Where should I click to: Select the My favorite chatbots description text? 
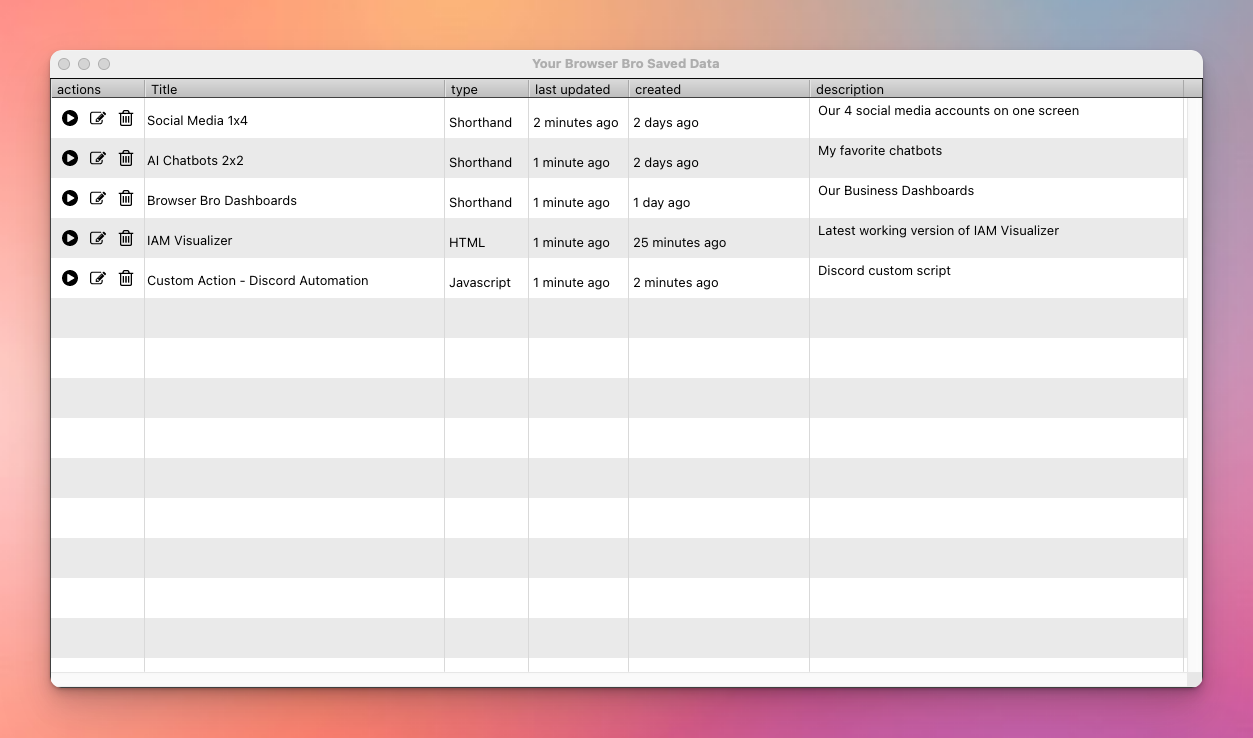880,151
